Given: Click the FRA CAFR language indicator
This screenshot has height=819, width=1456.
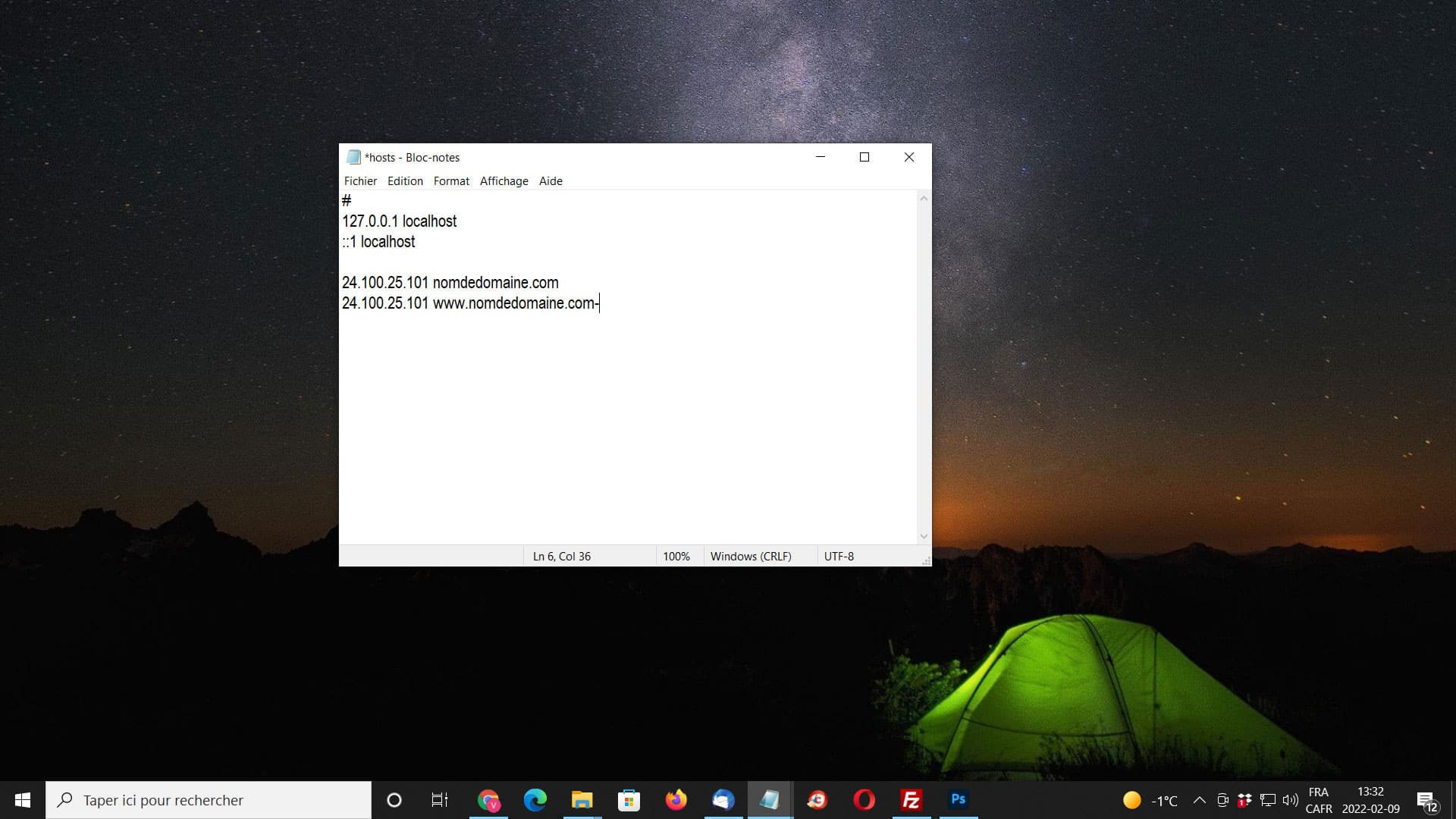Looking at the screenshot, I should pos(1319,800).
